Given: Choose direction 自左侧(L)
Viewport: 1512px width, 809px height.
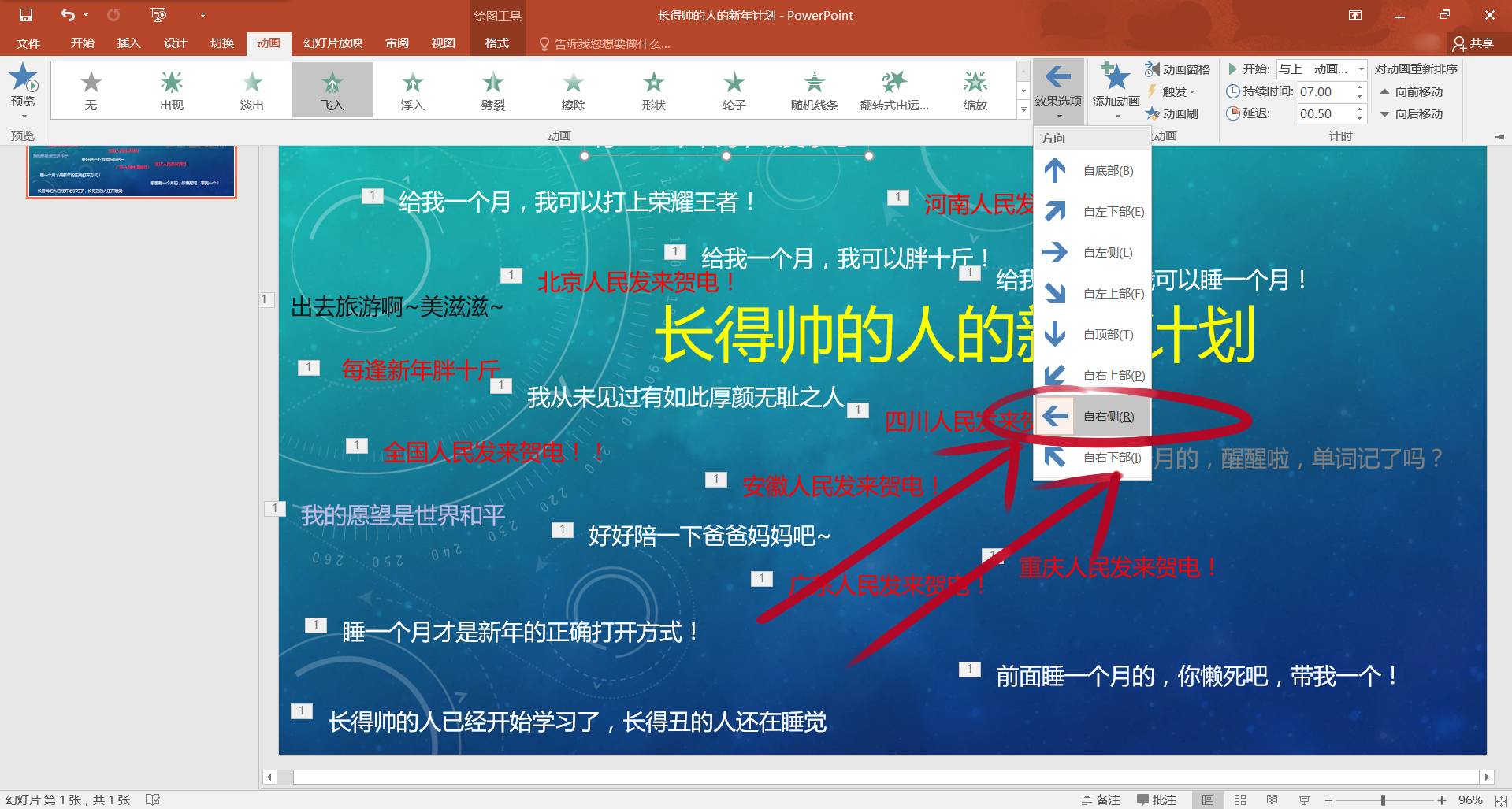Looking at the screenshot, I should (x=1092, y=252).
